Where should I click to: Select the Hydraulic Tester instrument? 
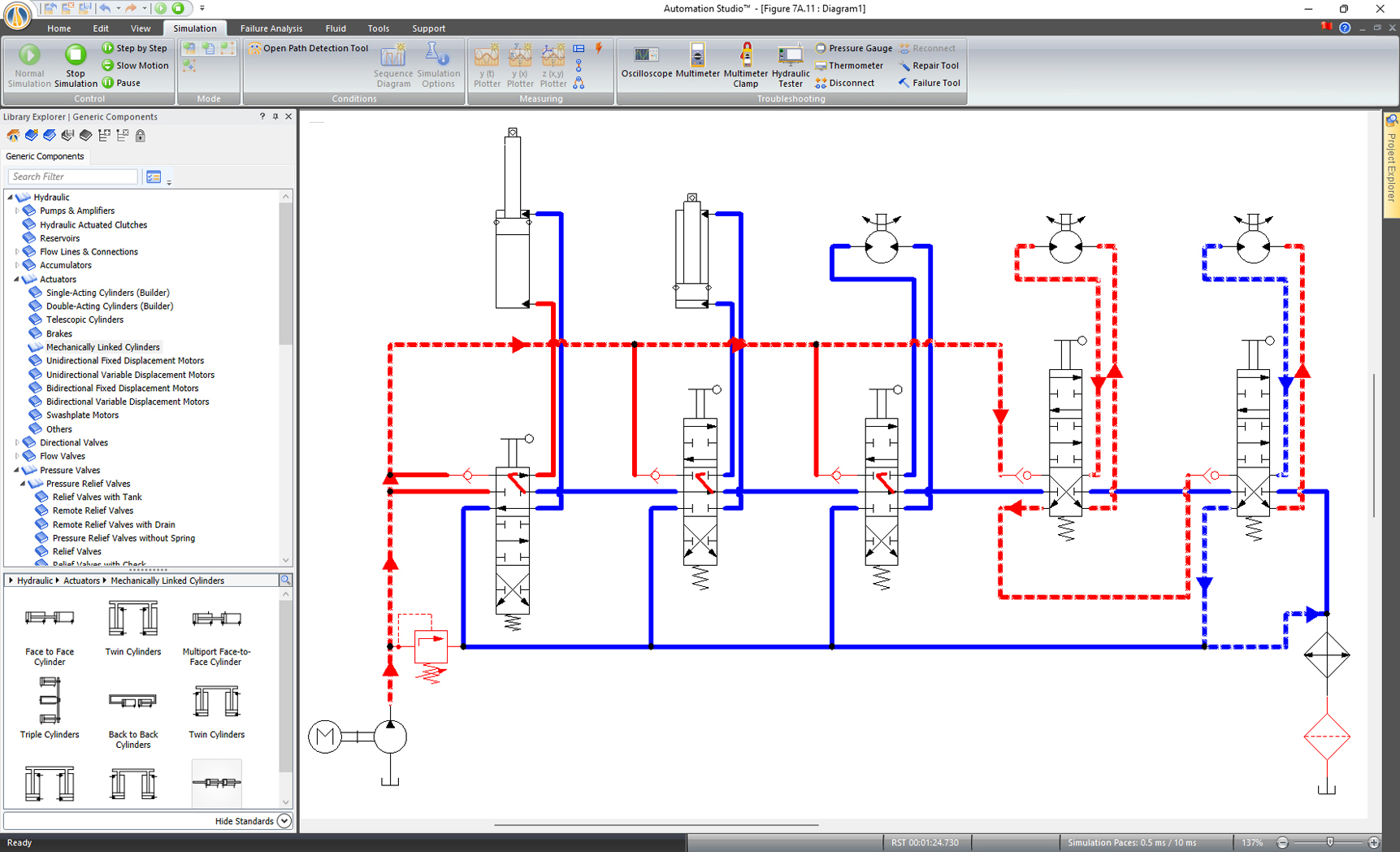(x=789, y=65)
